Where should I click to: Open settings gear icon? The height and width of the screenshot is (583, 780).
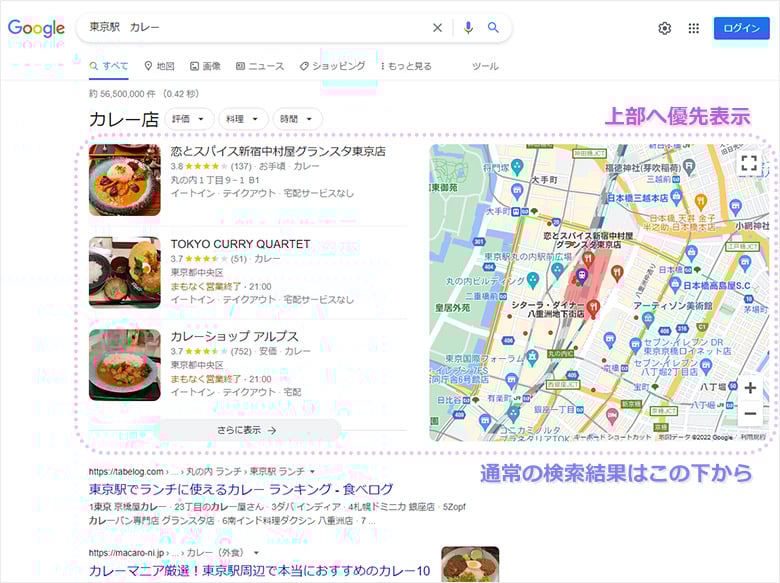(665, 28)
